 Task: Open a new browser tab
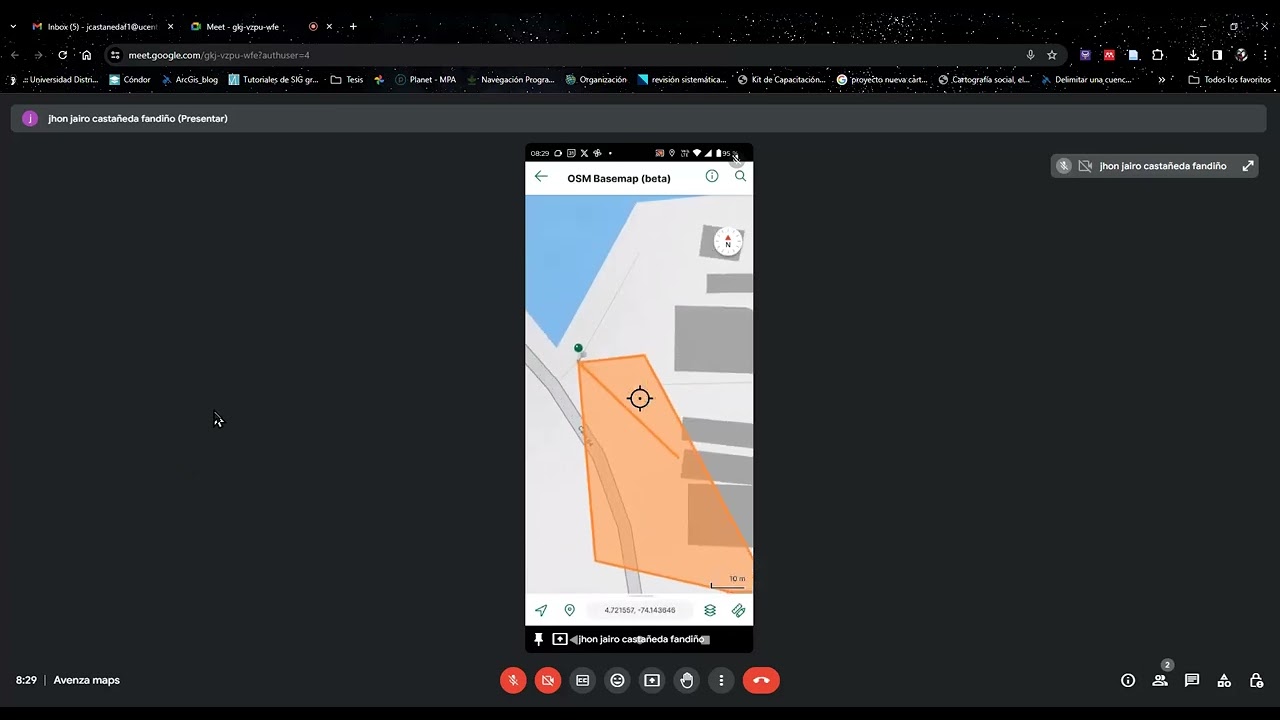pyautogui.click(x=353, y=27)
